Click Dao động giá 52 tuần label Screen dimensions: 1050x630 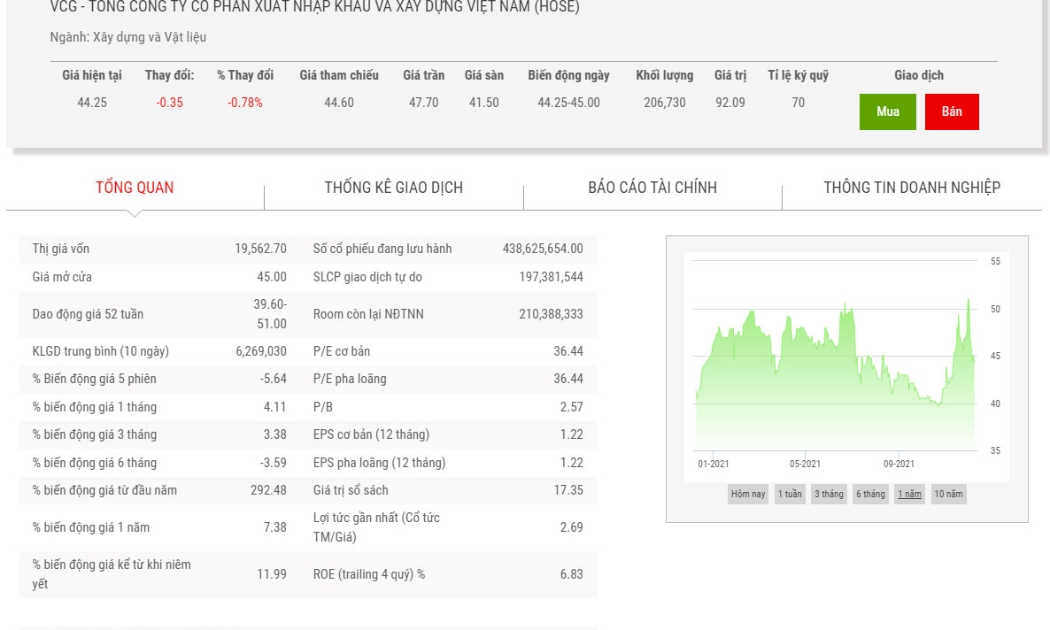88,314
